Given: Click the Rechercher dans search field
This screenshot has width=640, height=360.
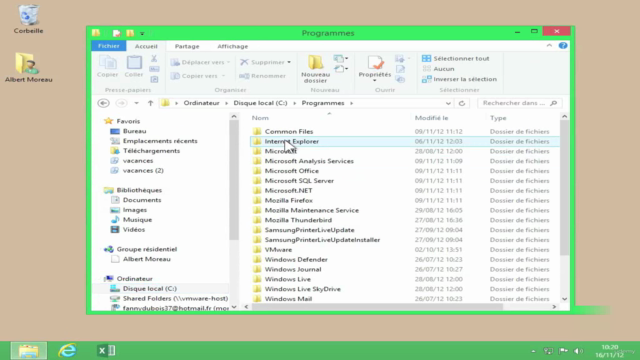Looking at the screenshot, I should [x=519, y=103].
